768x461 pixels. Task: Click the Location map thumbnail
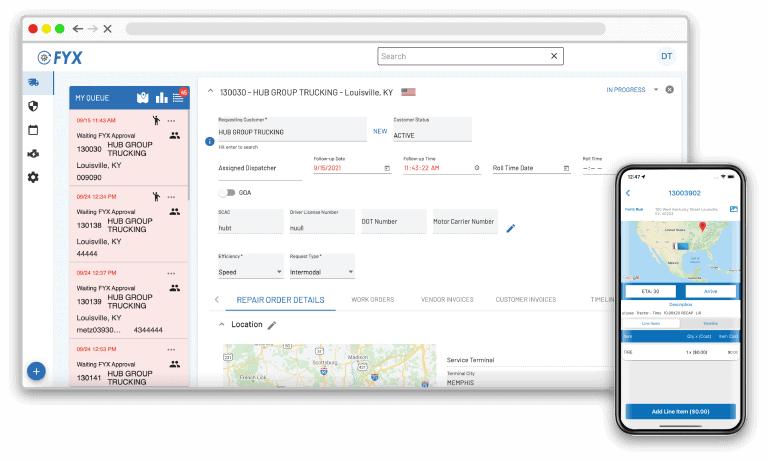pos(330,365)
